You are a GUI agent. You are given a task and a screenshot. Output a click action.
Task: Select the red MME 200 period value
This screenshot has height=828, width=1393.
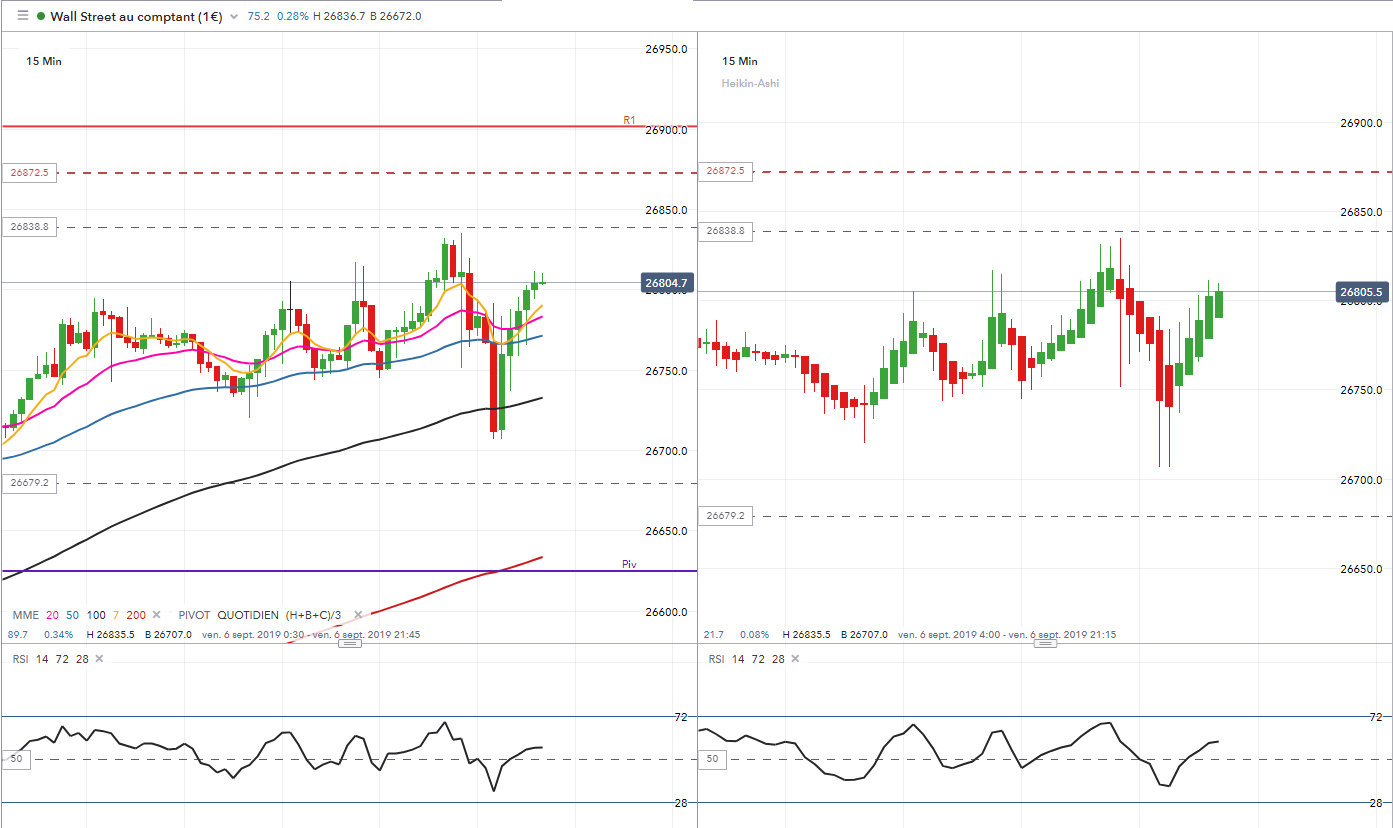[x=136, y=614]
